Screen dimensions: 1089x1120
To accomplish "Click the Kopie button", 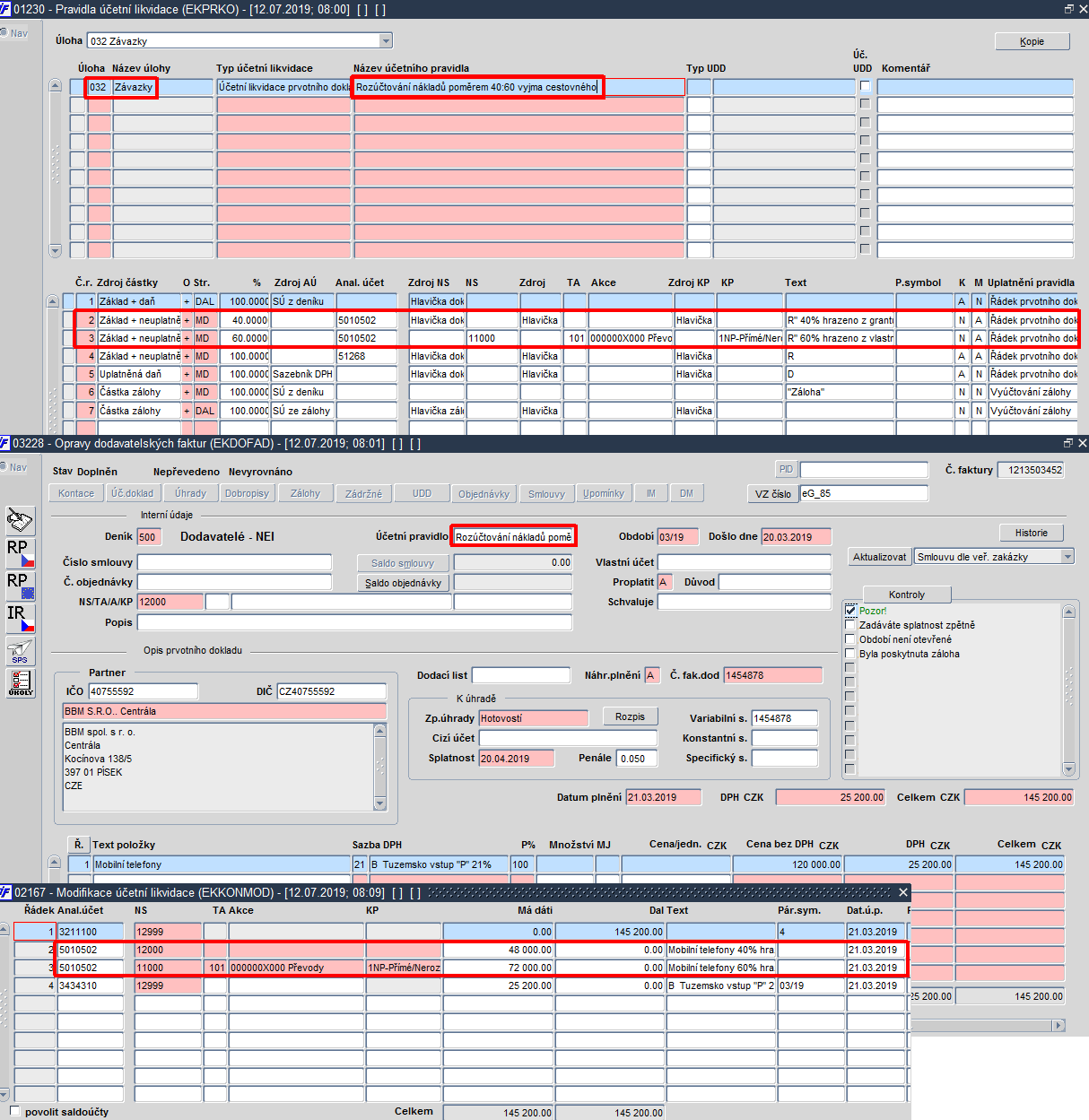I will click(1032, 41).
